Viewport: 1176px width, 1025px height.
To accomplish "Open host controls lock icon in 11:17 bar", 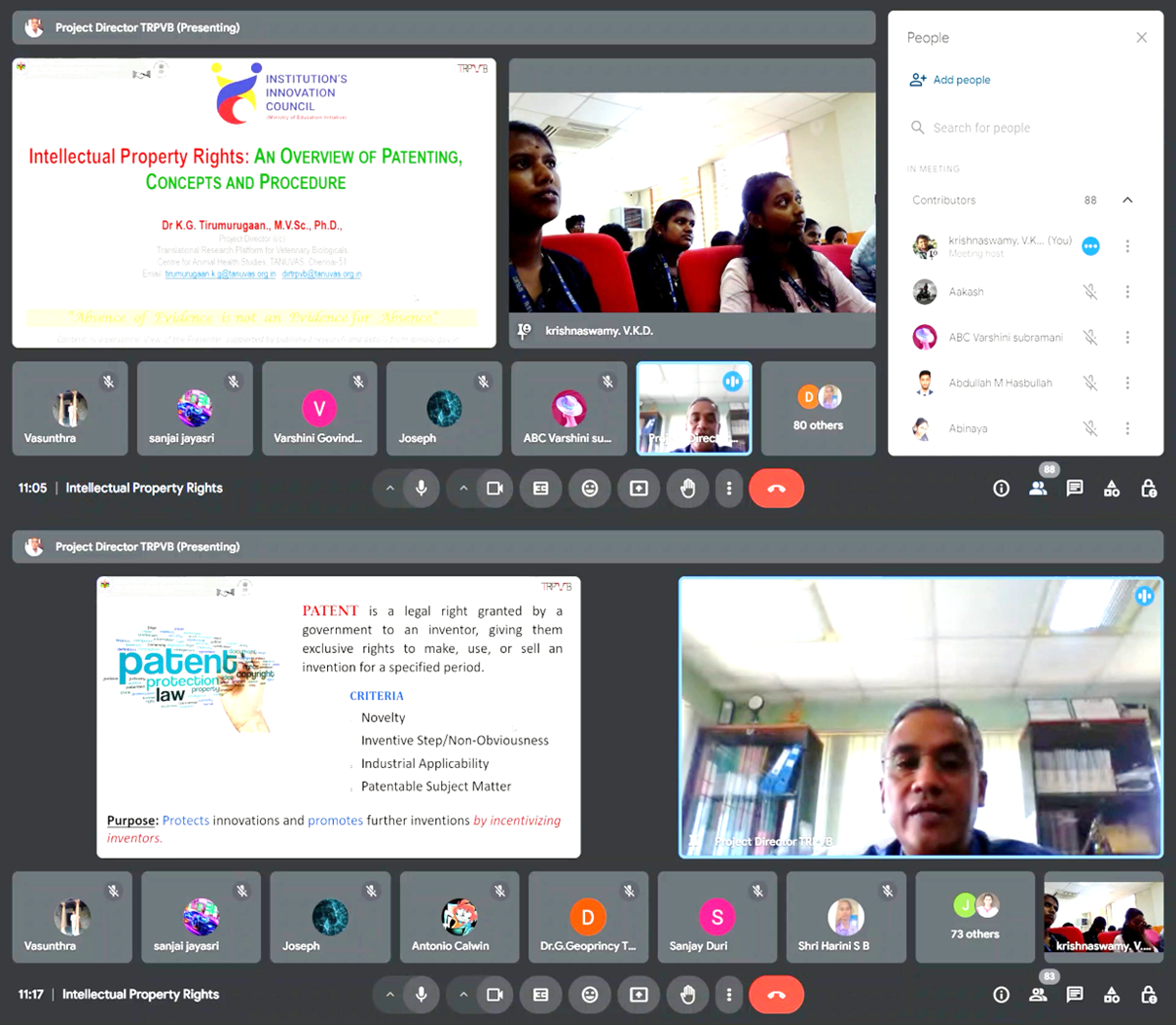I will click(x=1149, y=995).
